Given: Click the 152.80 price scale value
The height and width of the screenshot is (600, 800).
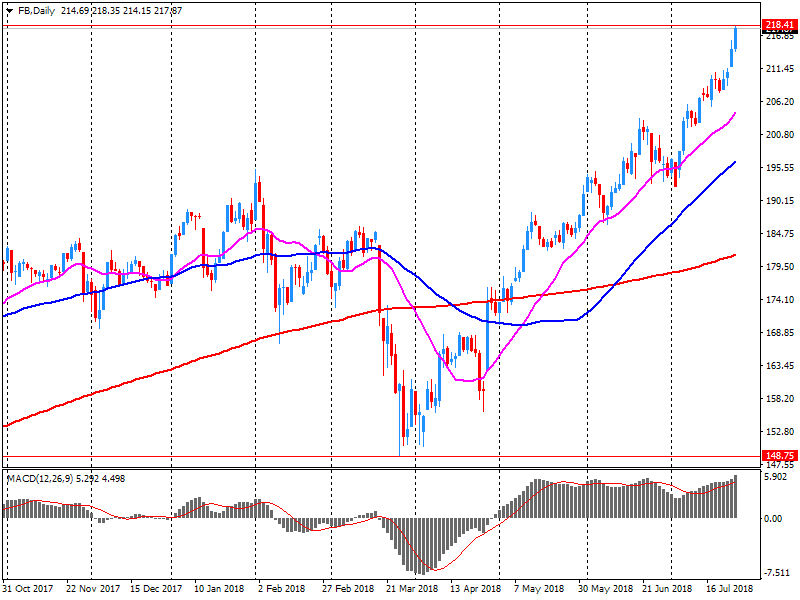Looking at the screenshot, I should point(781,432).
